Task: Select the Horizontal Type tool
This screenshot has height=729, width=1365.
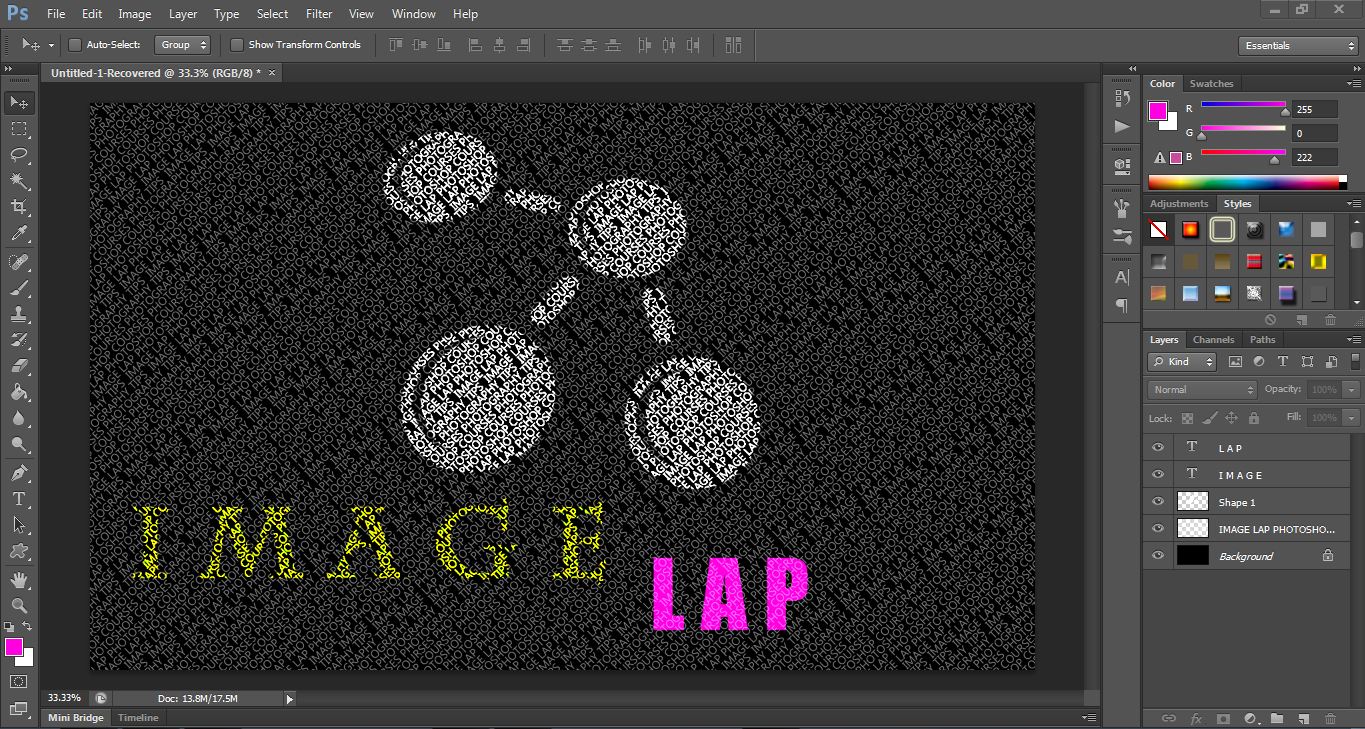Action: point(19,498)
